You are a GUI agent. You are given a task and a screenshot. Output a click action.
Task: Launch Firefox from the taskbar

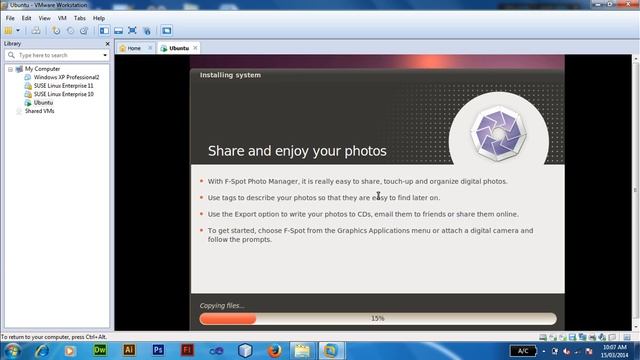[274, 351]
